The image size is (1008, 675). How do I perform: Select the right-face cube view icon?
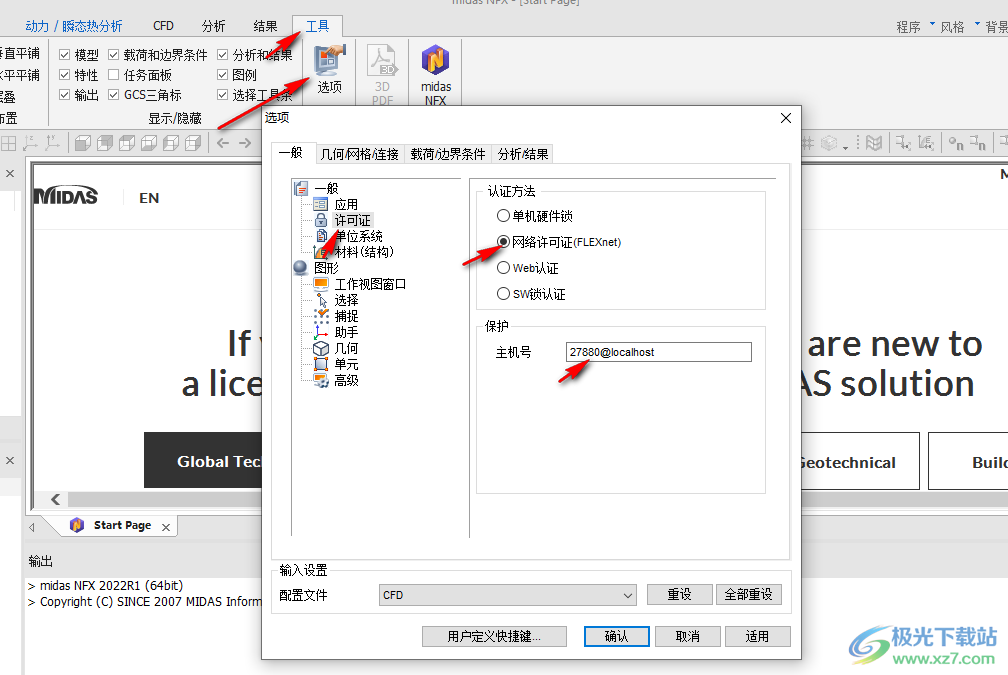[193, 143]
